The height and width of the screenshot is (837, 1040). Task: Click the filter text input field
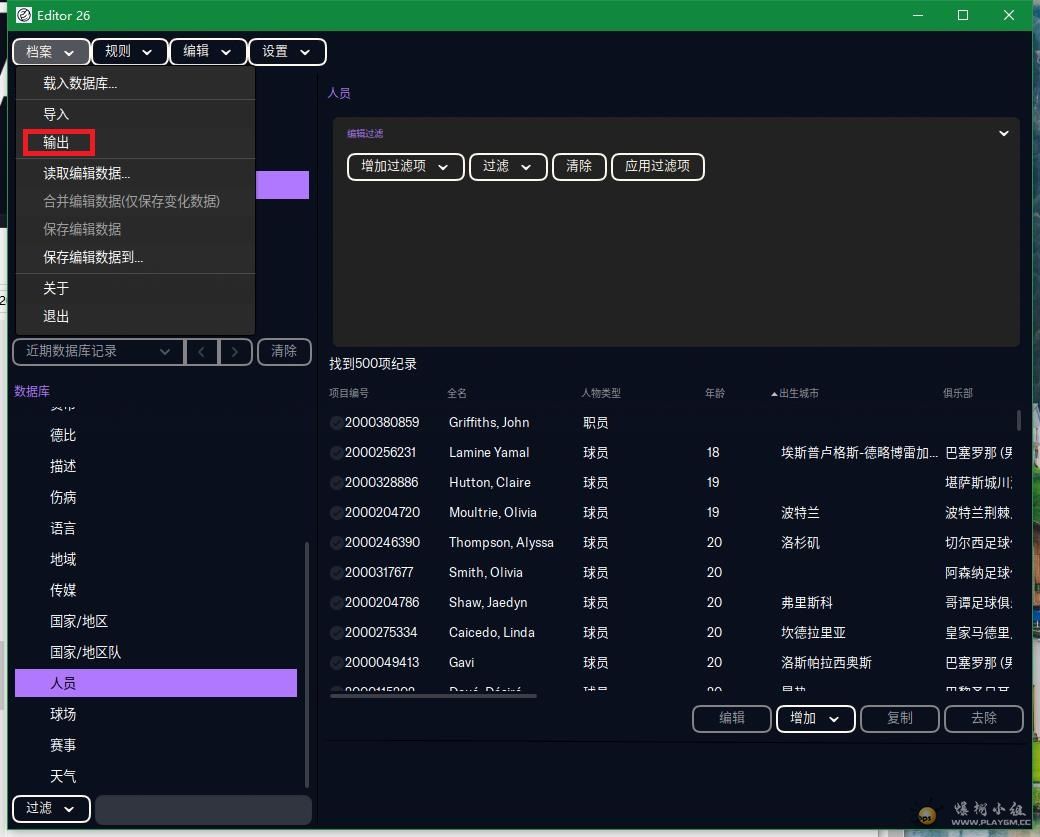click(203, 809)
